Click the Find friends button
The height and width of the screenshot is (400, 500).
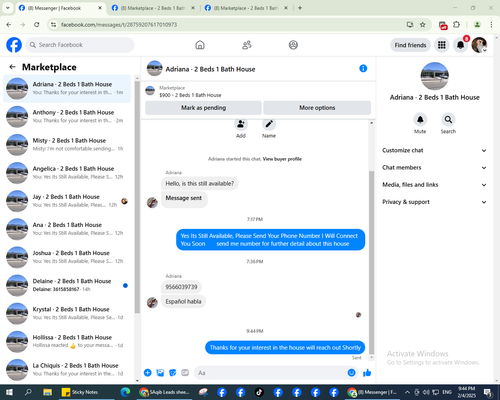click(410, 45)
